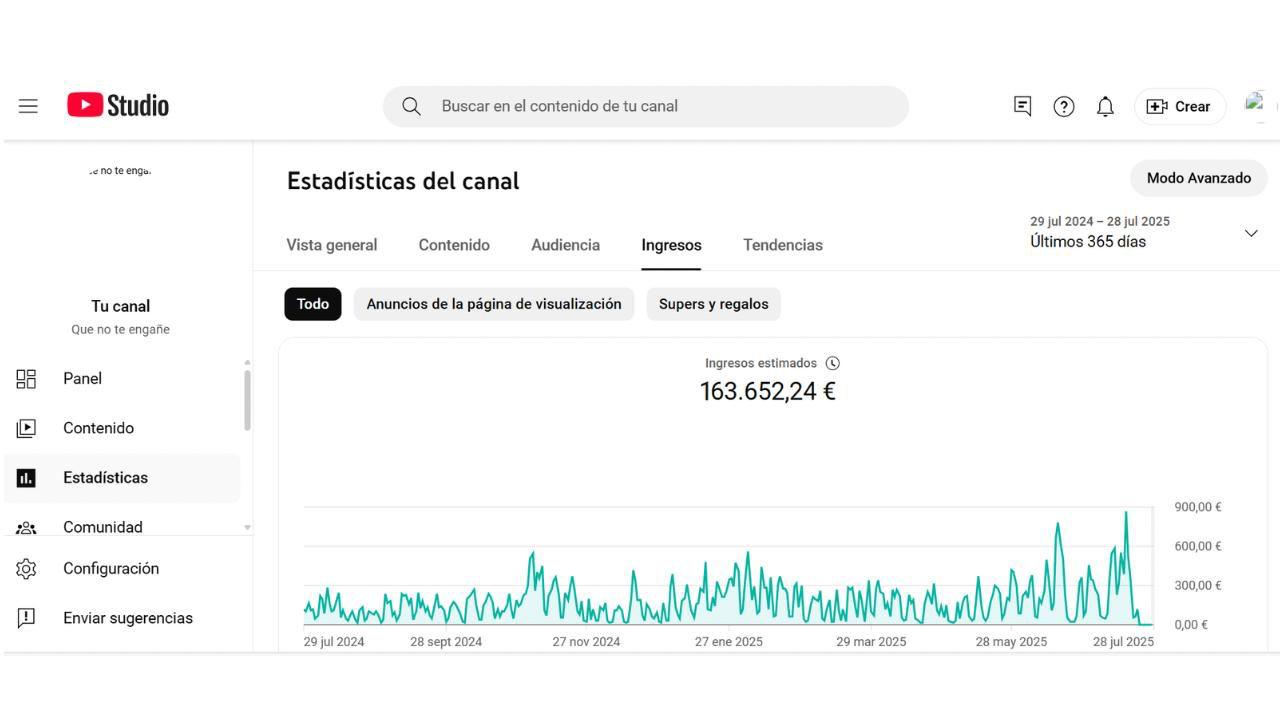Open the Panel section icon in sidebar
This screenshot has width=1280, height=720.
click(x=25, y=378)
